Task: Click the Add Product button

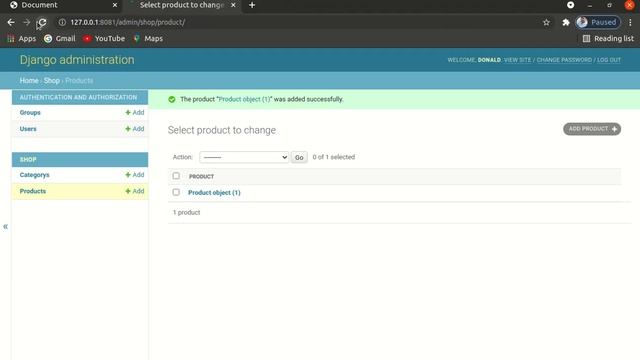Action: pos(592,129)
